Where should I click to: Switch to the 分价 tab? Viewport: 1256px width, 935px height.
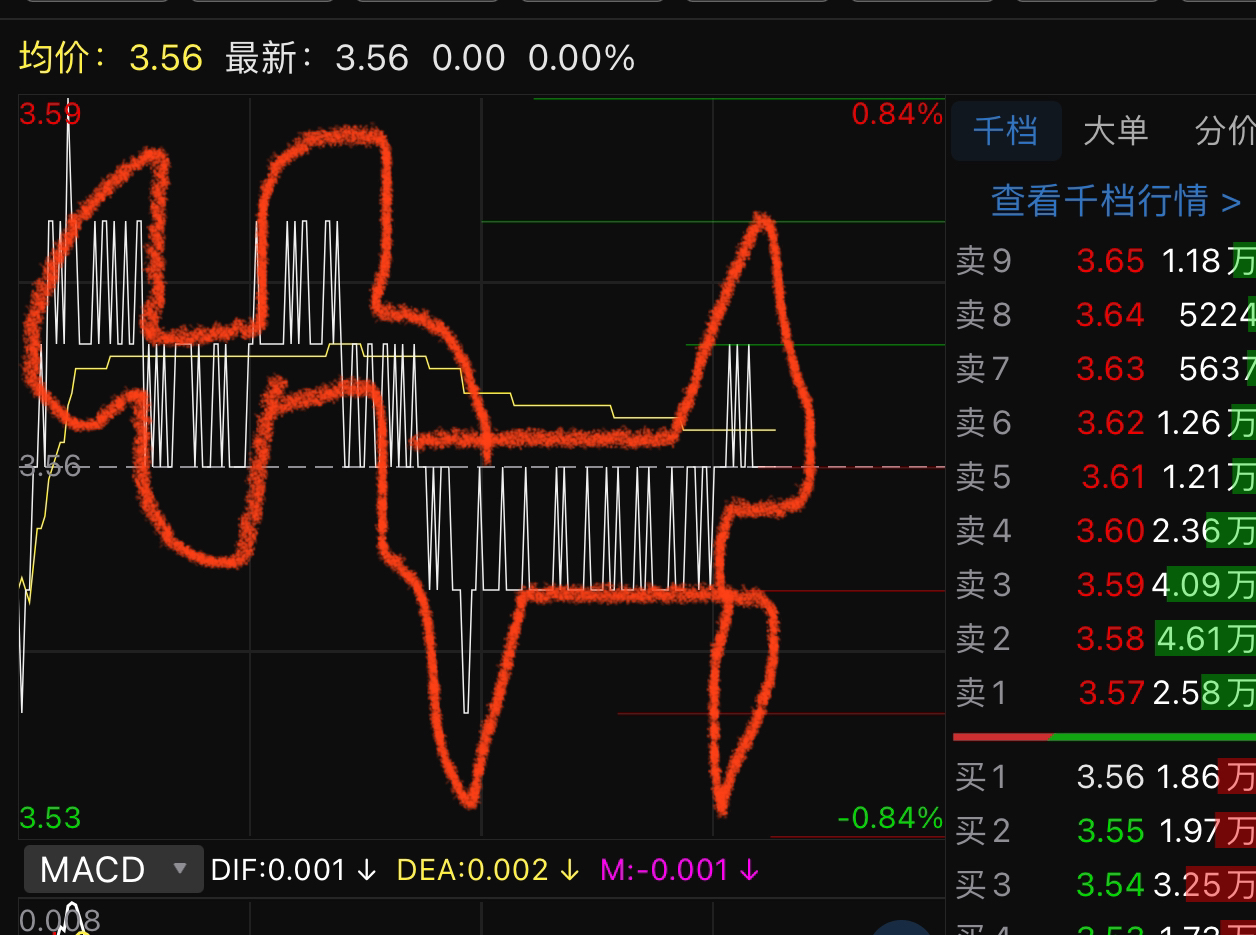[1225, 131]
